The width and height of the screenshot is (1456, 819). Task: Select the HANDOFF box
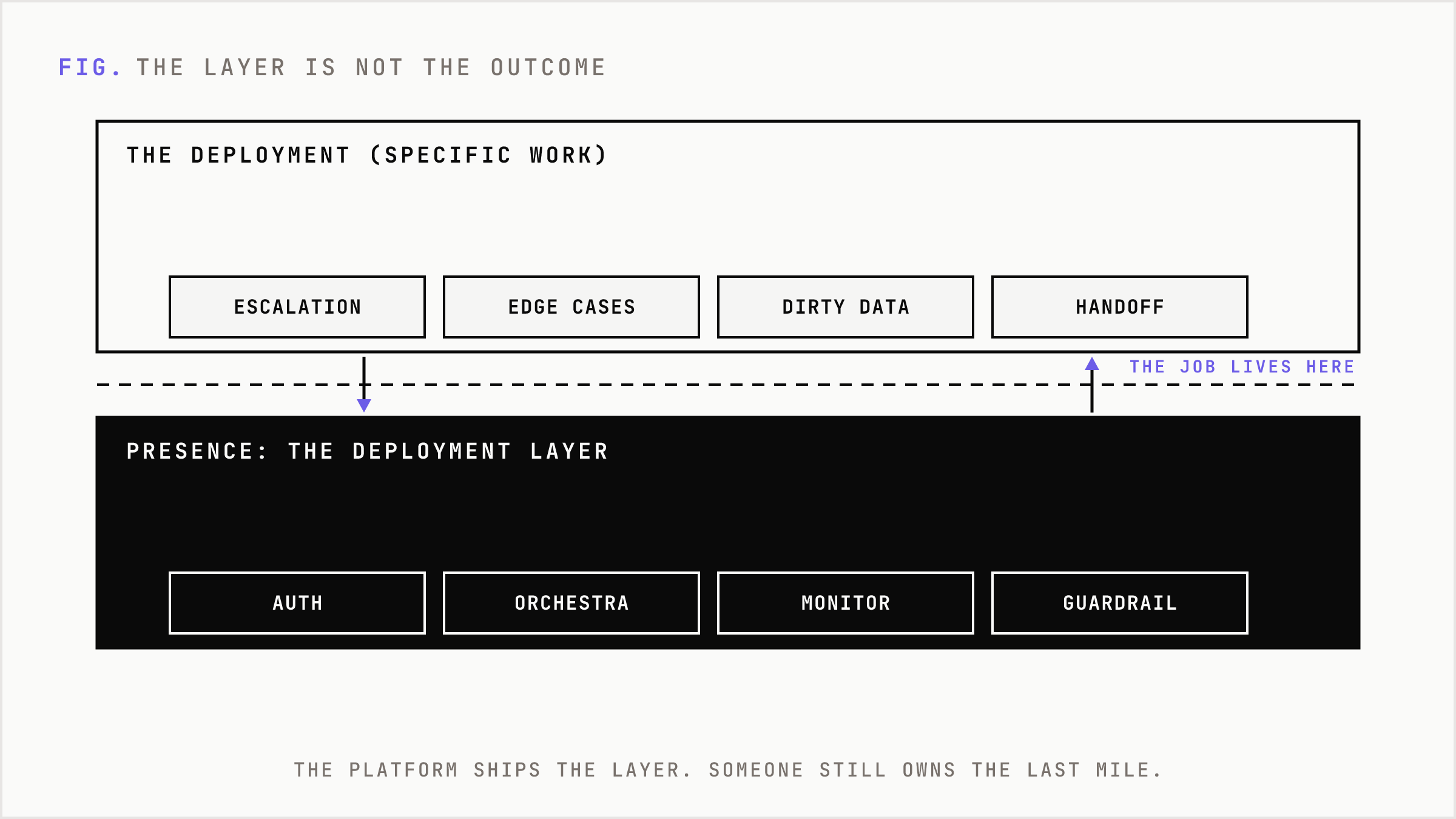click(x=1120, y=307)
